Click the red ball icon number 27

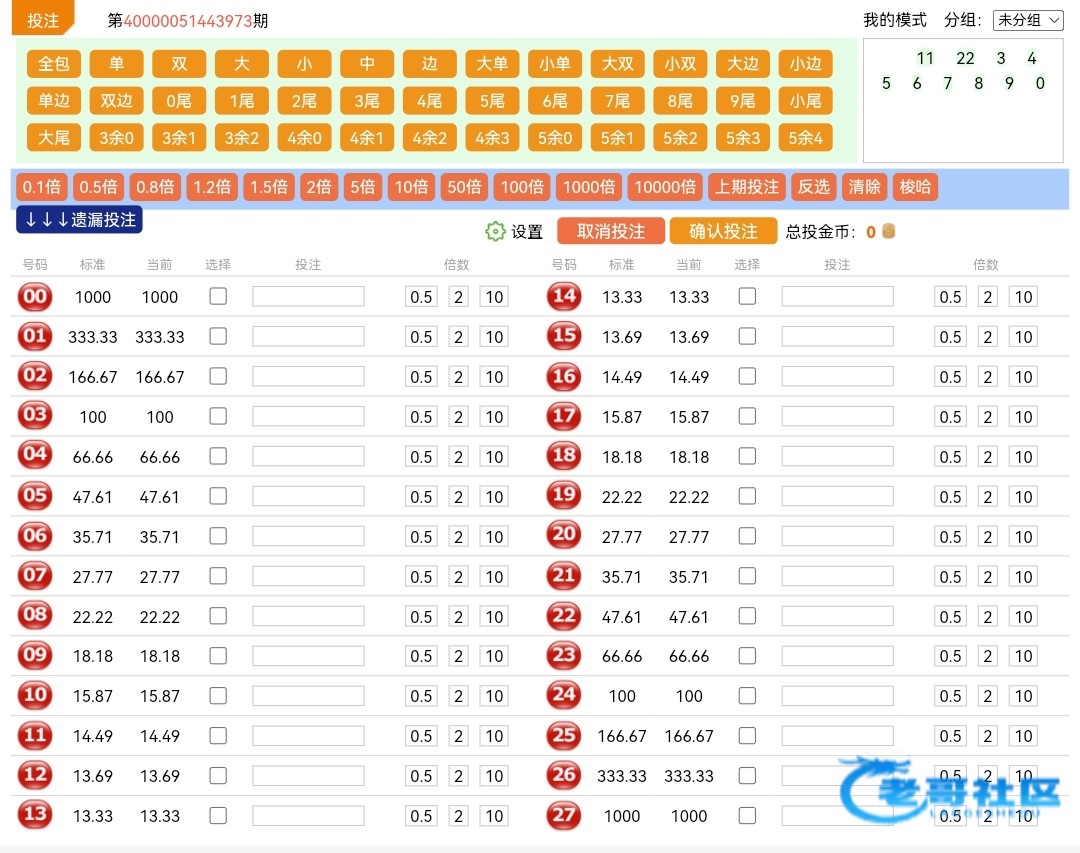[564, 815]
